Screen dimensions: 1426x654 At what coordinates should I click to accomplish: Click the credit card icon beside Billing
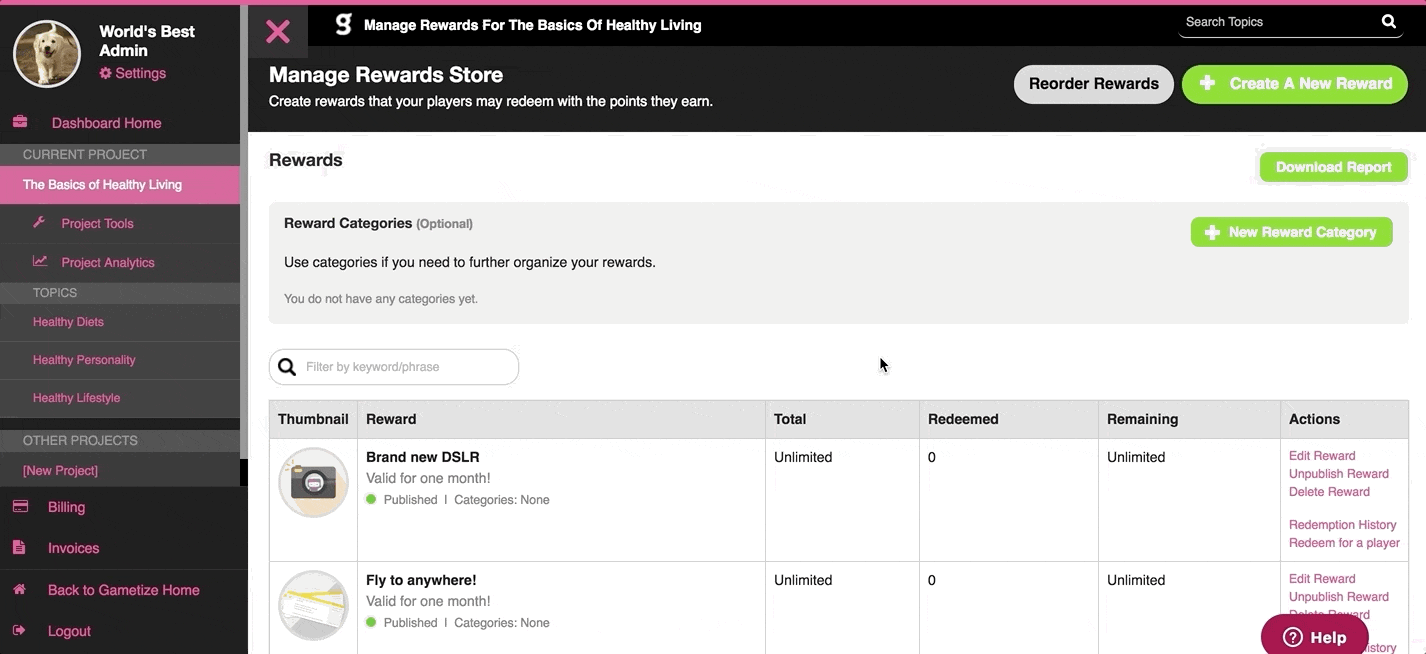[19, 507]
